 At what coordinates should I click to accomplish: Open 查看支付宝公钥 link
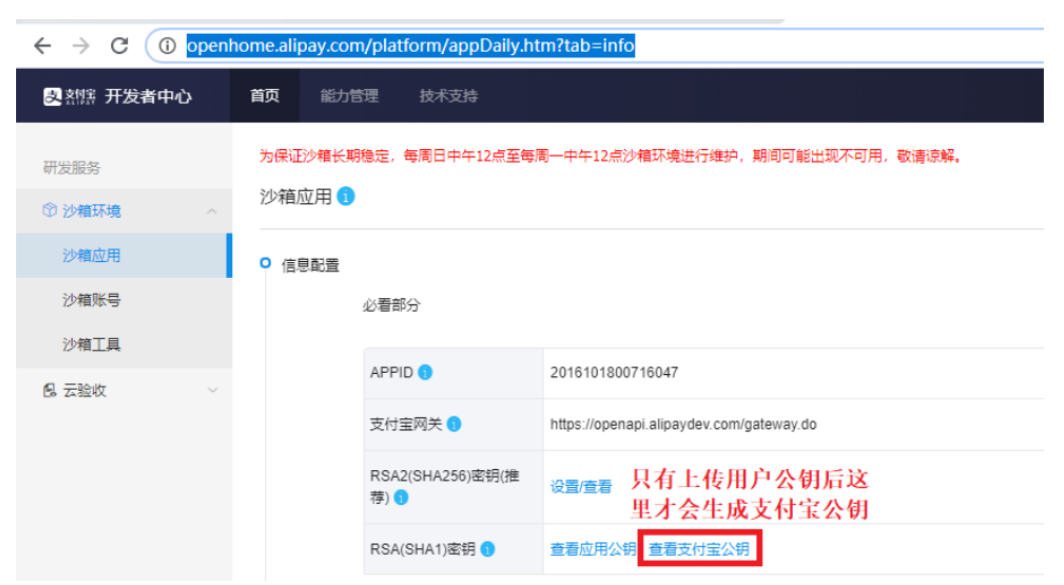(x=699, y=549)
